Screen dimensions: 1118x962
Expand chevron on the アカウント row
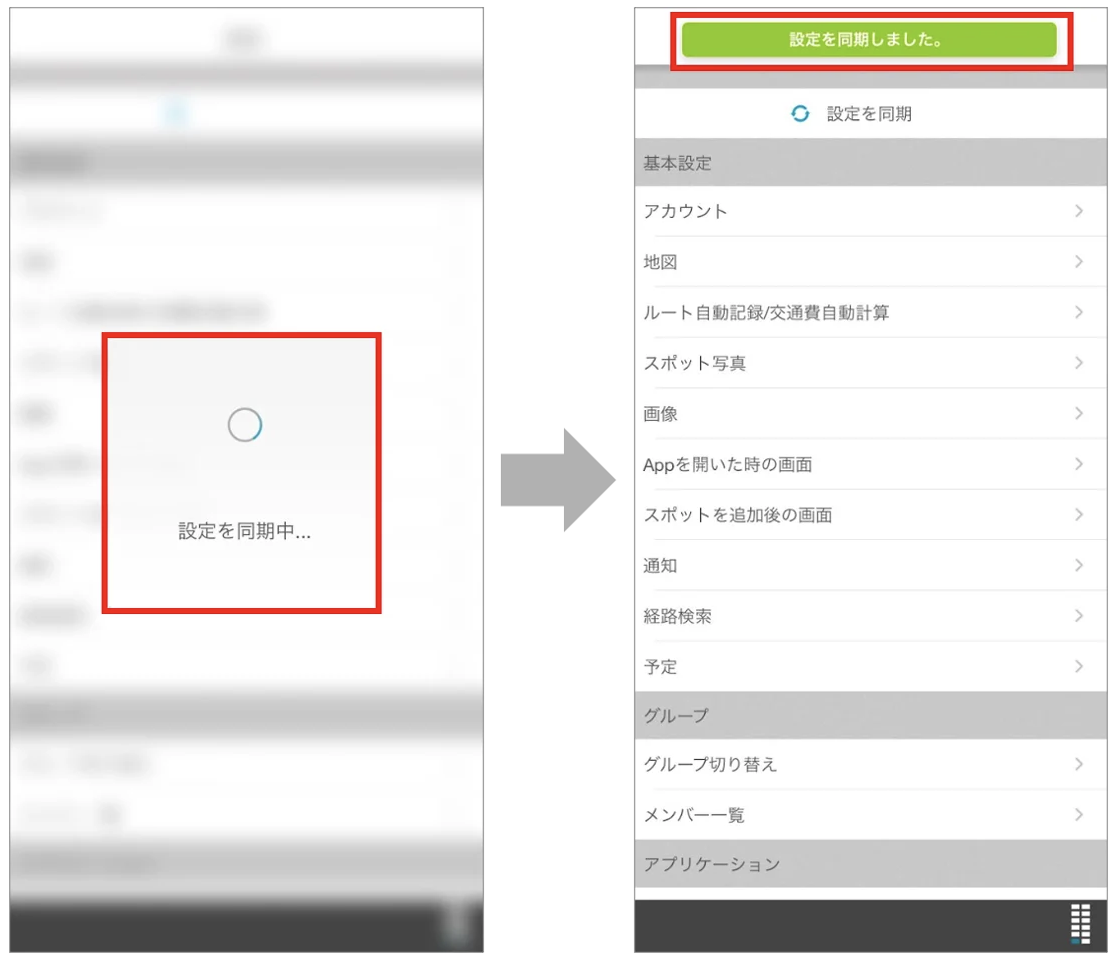pyautogui.click(x=1079, y=211)
